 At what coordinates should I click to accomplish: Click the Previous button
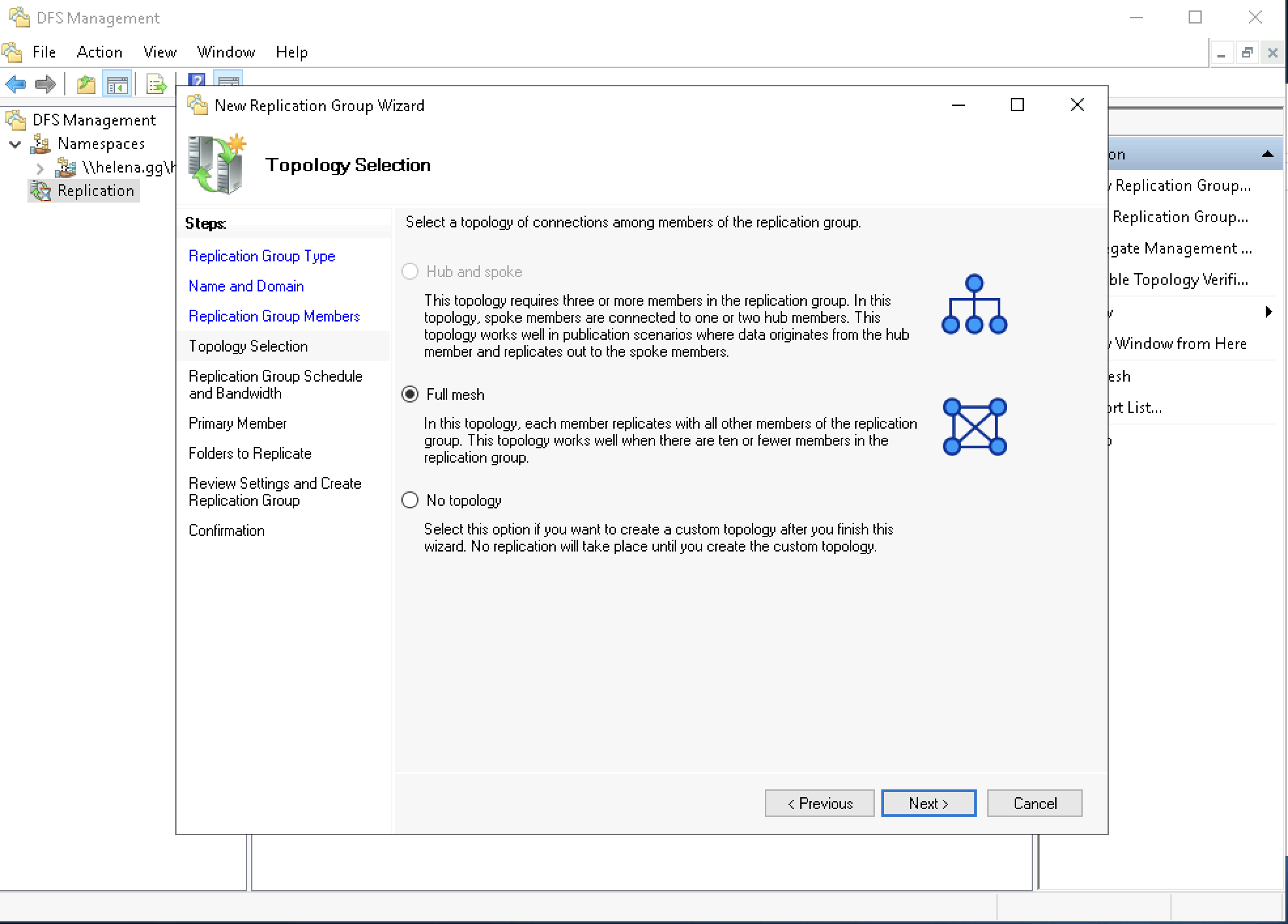coord(819,803)
